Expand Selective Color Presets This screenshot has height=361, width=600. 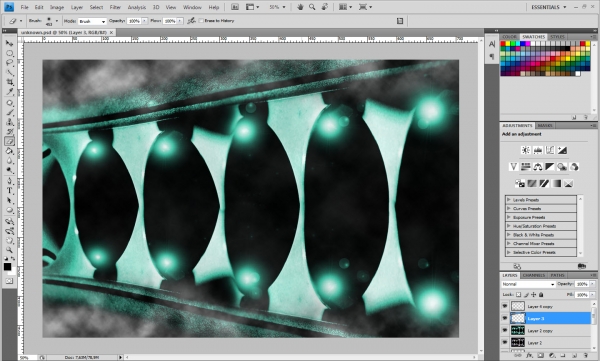click(509, 252)
